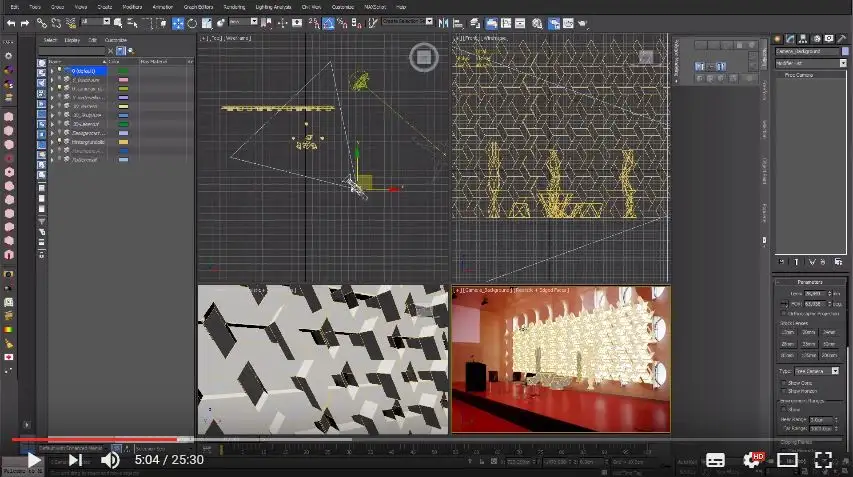Set stock lens to 200mm
The image size is (853, 477).
pos(830,355)
